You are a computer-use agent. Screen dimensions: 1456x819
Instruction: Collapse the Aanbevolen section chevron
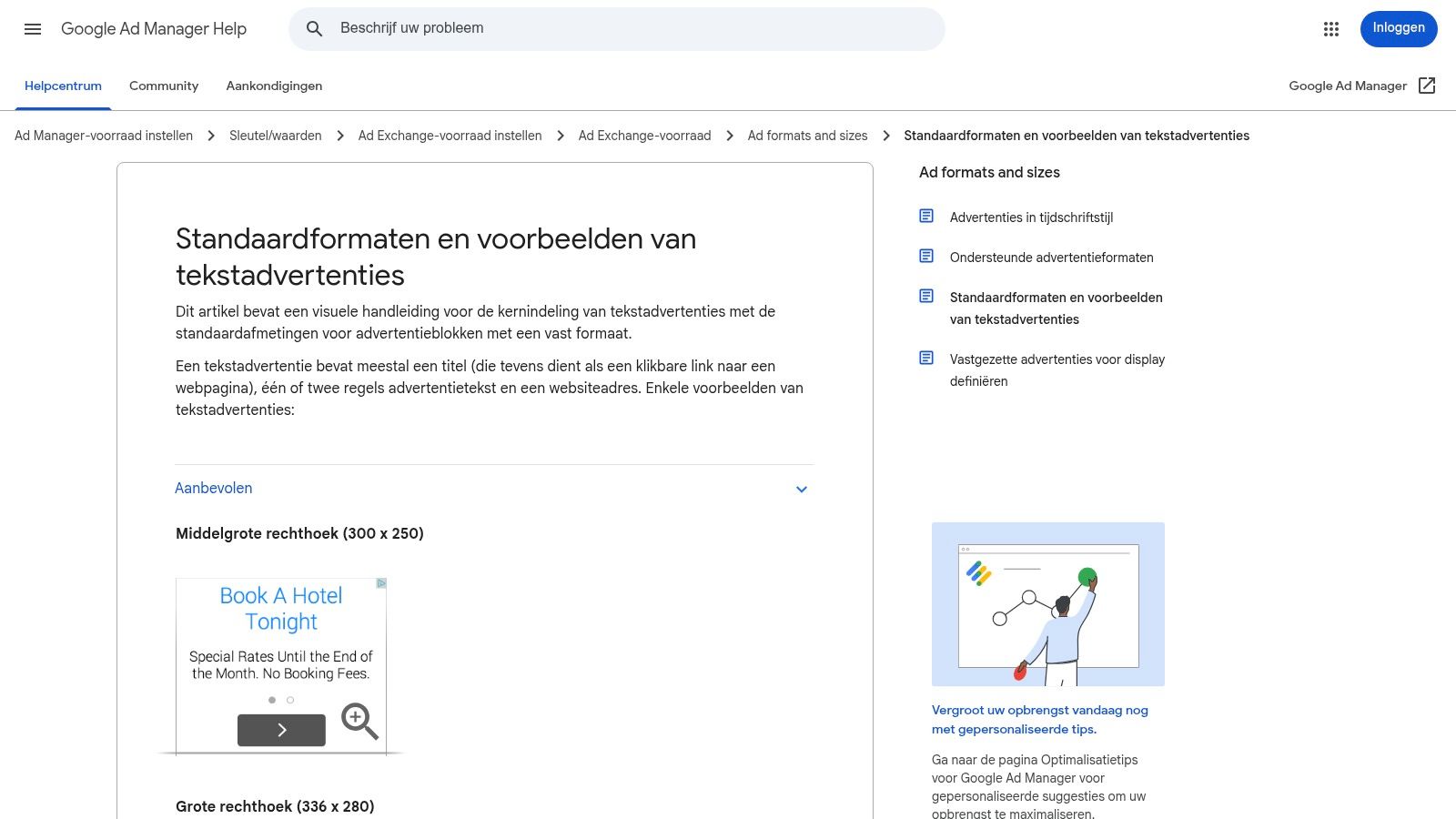point(802,489)
